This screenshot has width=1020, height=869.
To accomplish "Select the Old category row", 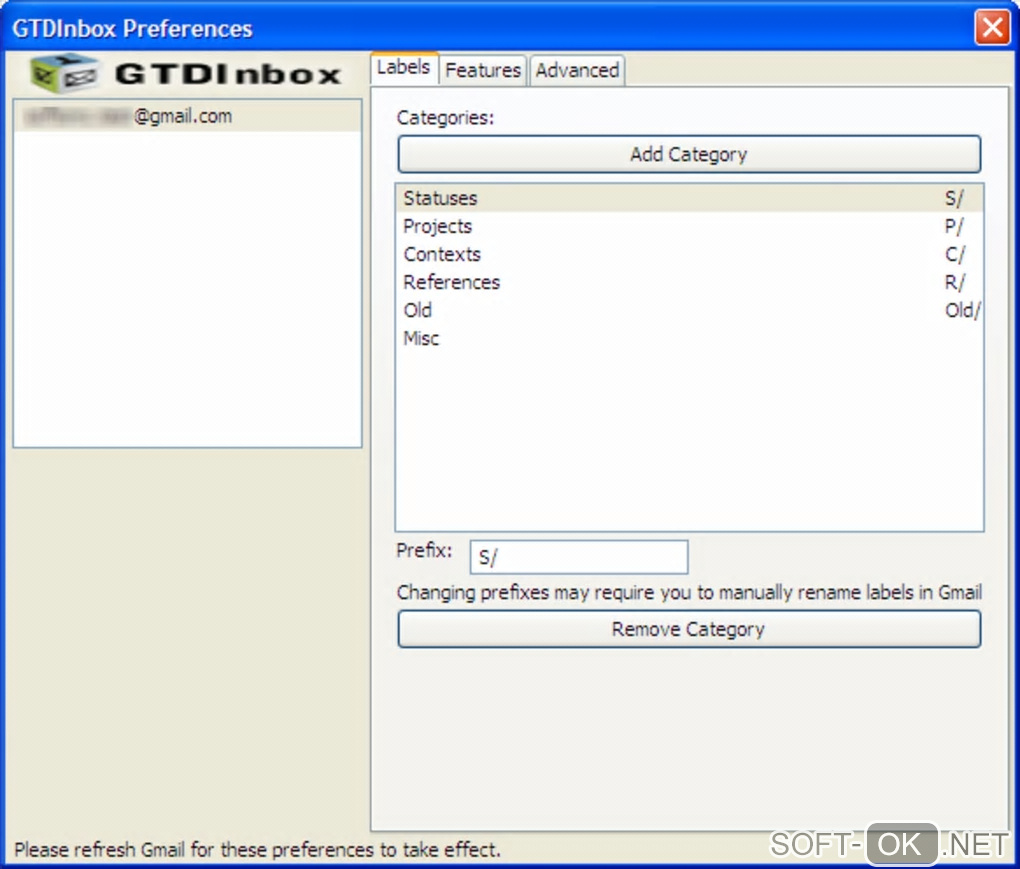I will coord(689,310).
